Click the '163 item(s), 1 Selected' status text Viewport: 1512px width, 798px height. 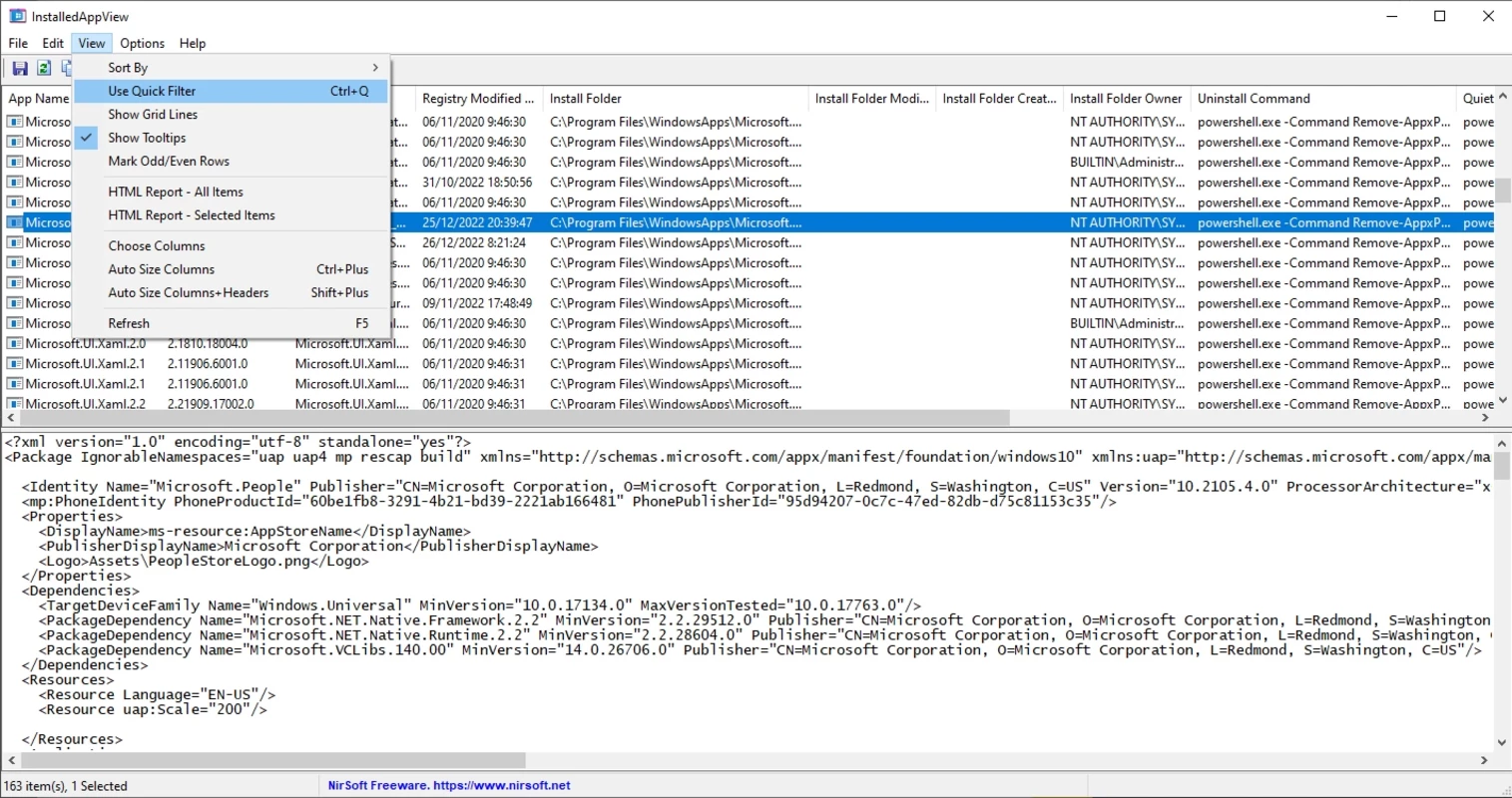pos(66,786)
